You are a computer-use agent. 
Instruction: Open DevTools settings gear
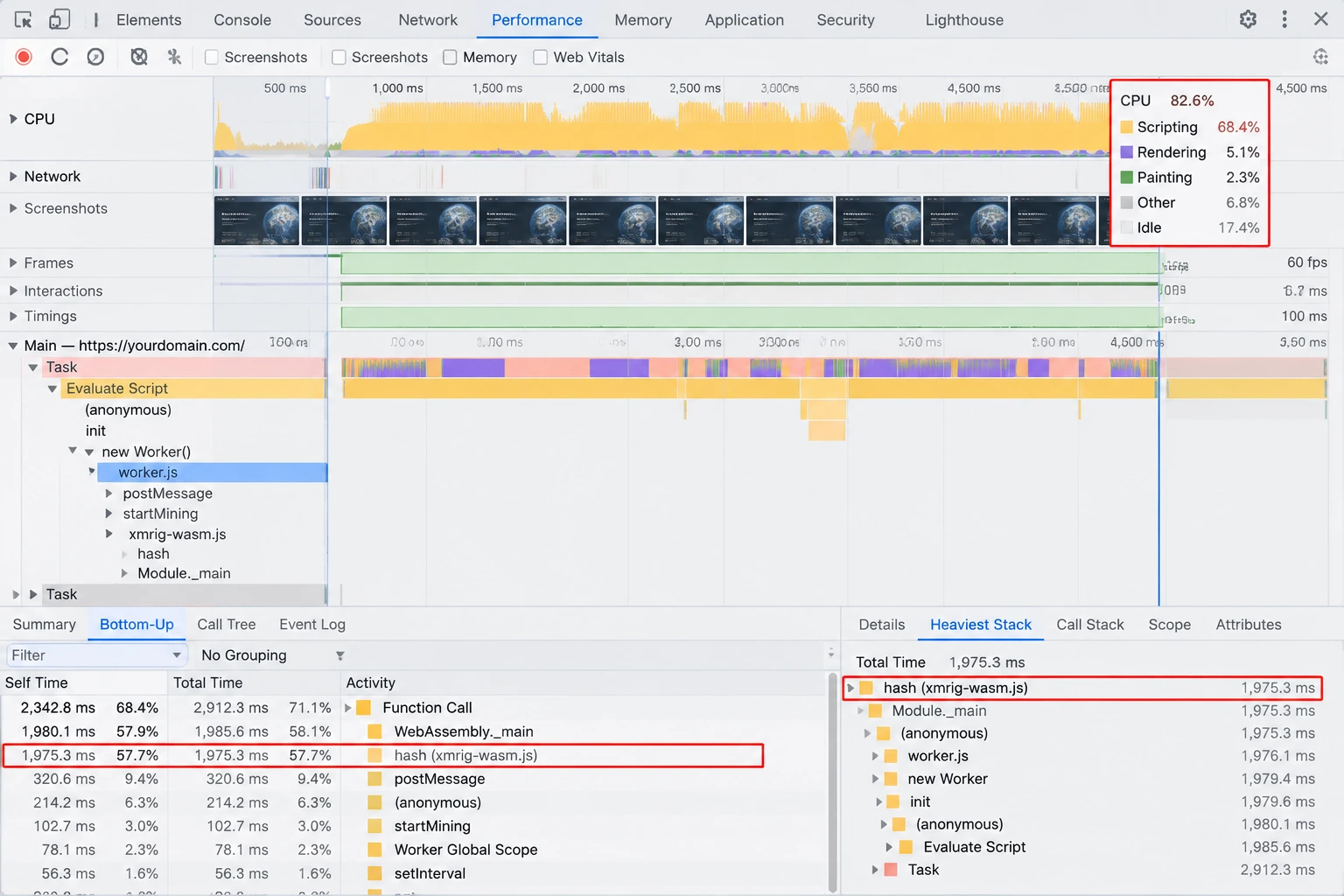pos(1248,19)
